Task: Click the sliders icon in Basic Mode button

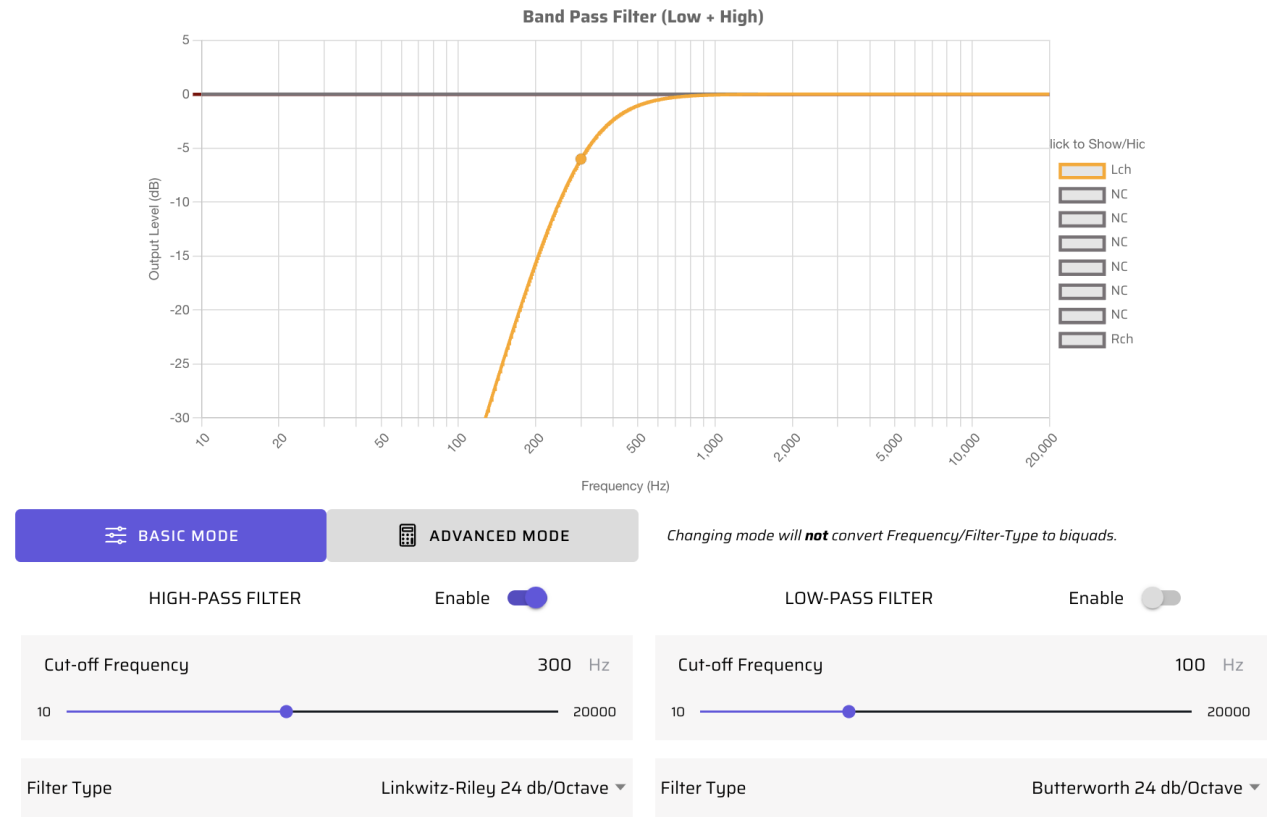Action: coord(116,535)
